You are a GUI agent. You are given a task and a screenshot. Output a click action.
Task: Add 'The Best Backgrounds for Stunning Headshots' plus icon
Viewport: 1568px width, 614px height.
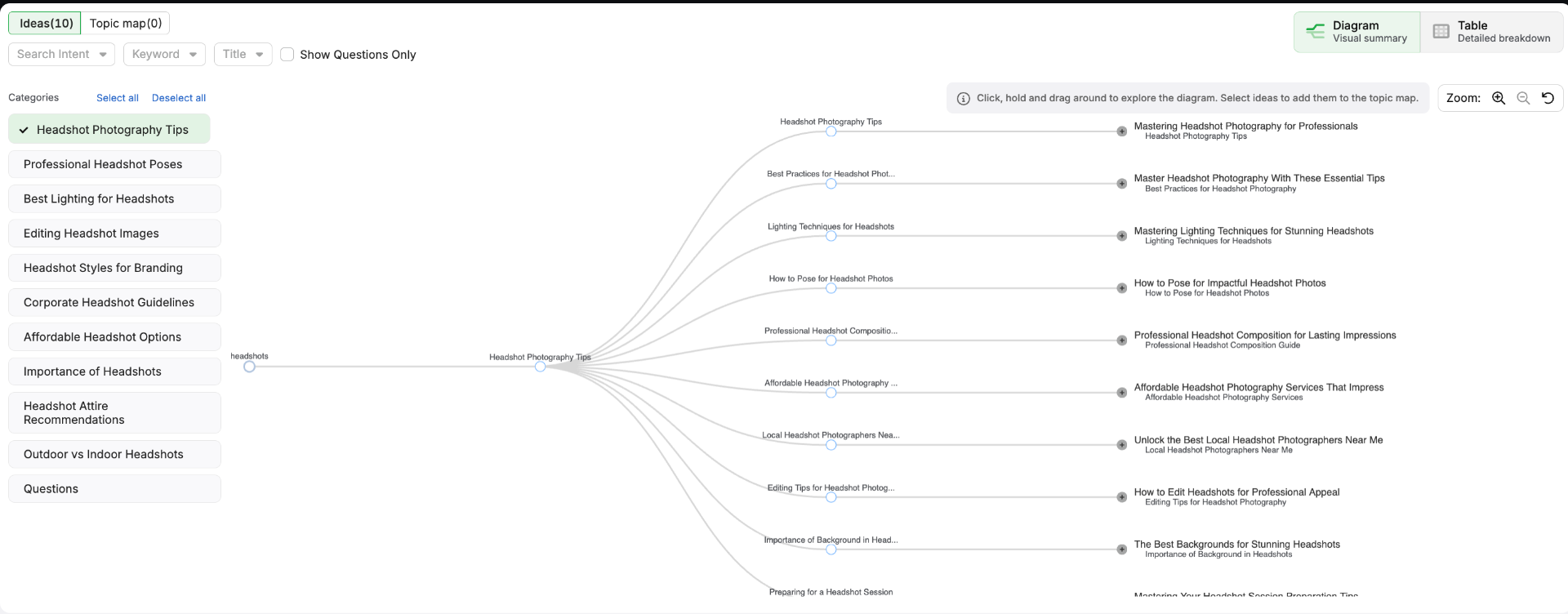(x=1122, y=549)
